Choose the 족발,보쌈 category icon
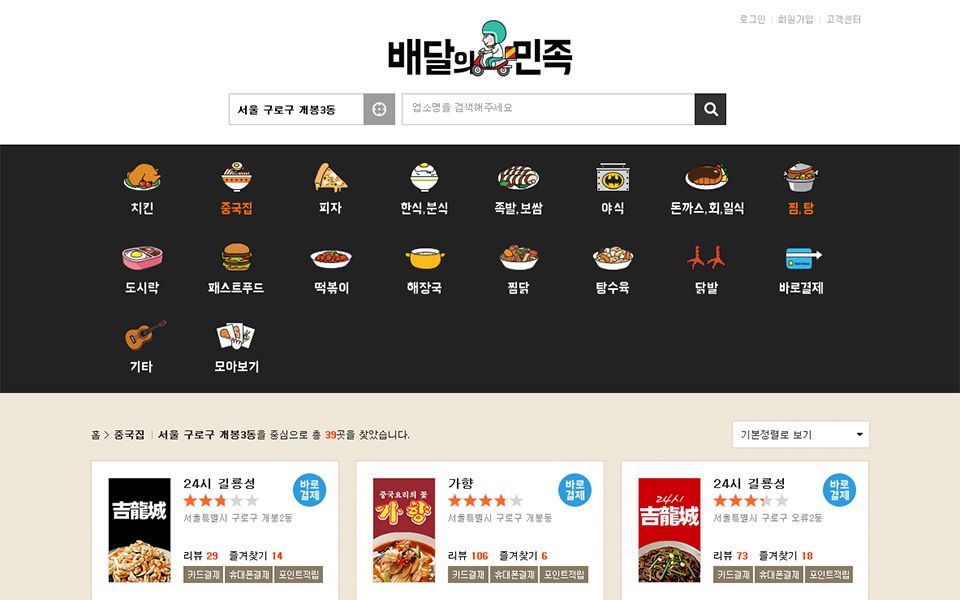Image resolution: width=960 pixels, height=600 pixels. click(x=518, y=177)
